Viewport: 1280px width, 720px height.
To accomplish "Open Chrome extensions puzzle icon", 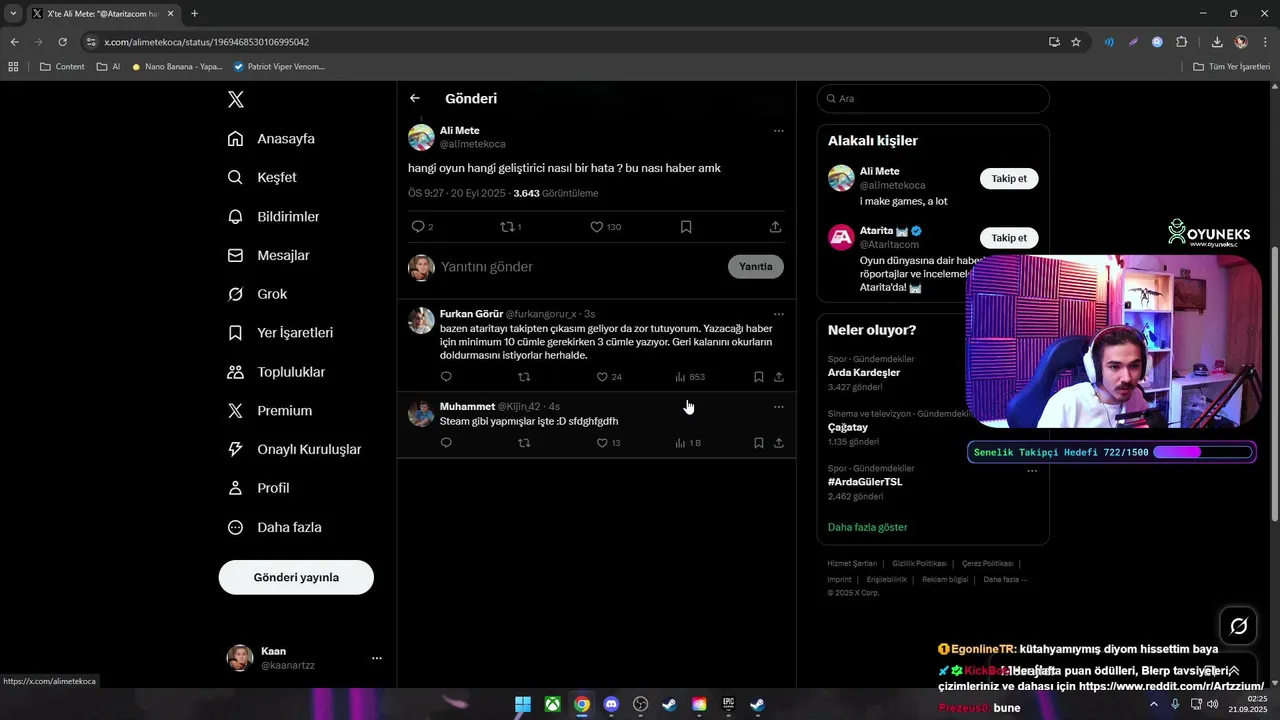I will point(1181,42).
